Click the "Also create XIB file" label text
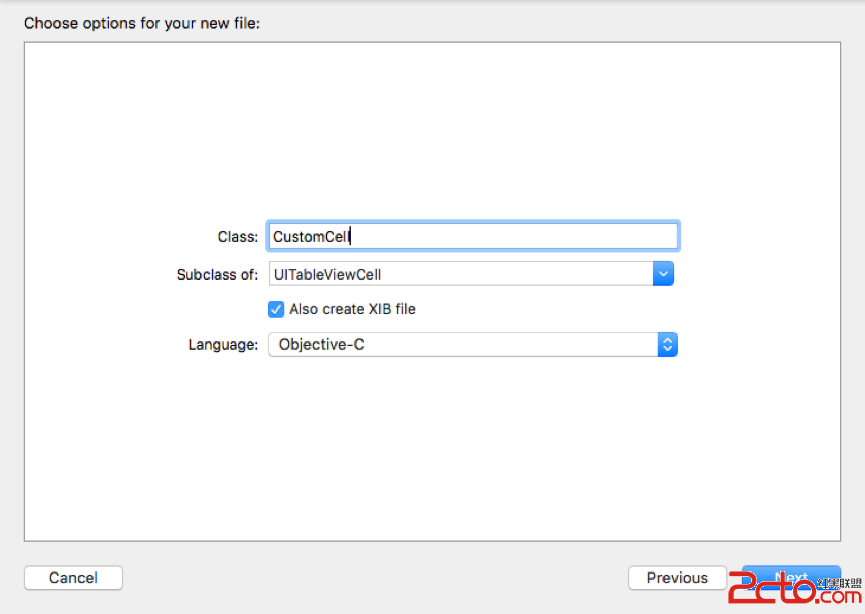The height and width of the screenshot is (614, 865). pyautogui.click(x=352, y=309)
